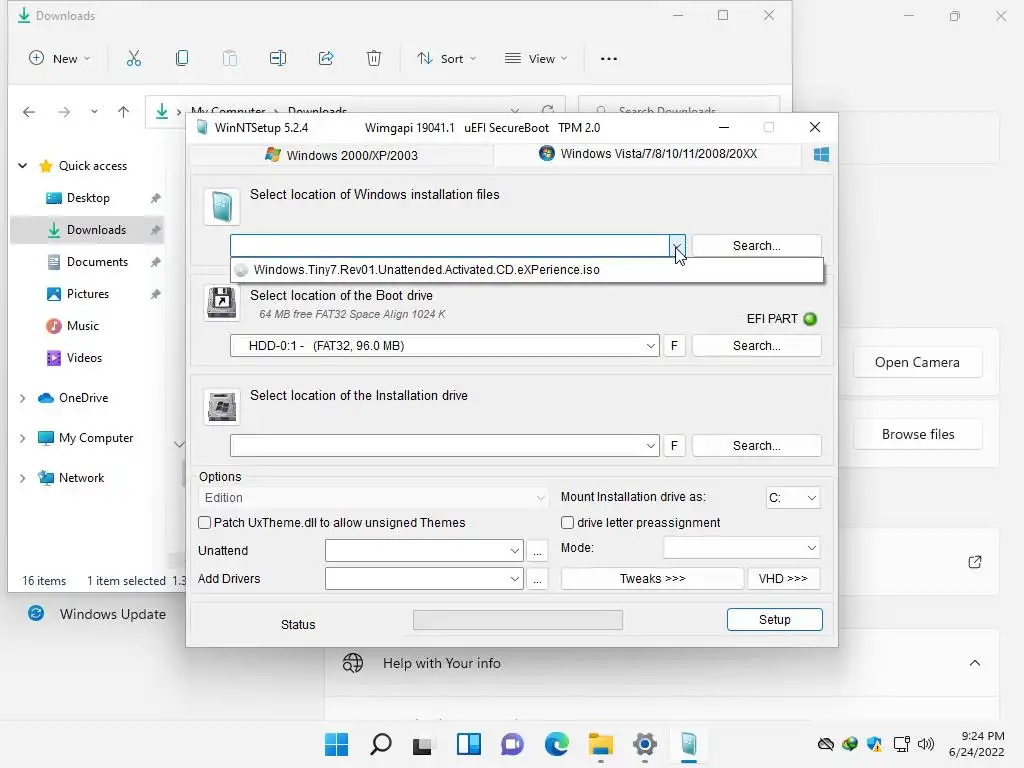The height and width of the screenshot is (768, 1024).
Task: Open Task View on the taskbar
Action: pos(423,744)
